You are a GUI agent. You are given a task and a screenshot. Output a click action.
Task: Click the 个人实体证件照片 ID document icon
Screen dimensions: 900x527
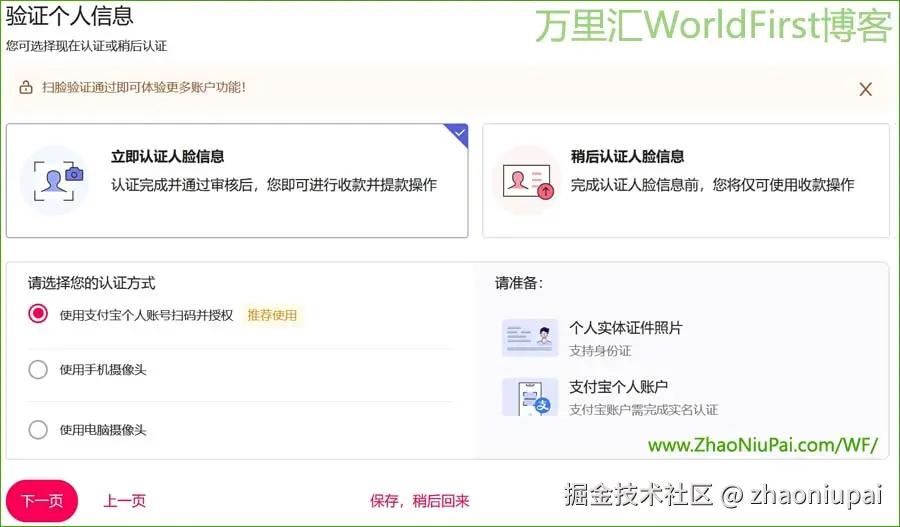[x=530, y=338]
